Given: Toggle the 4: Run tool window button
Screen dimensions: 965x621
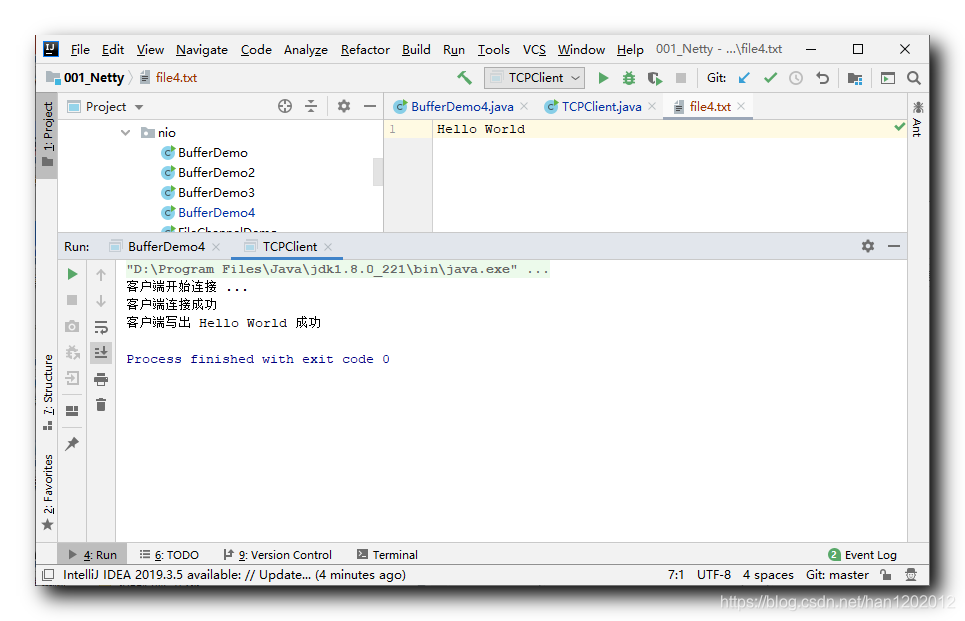Looking at the screenshot, I should tap(92, 555).
